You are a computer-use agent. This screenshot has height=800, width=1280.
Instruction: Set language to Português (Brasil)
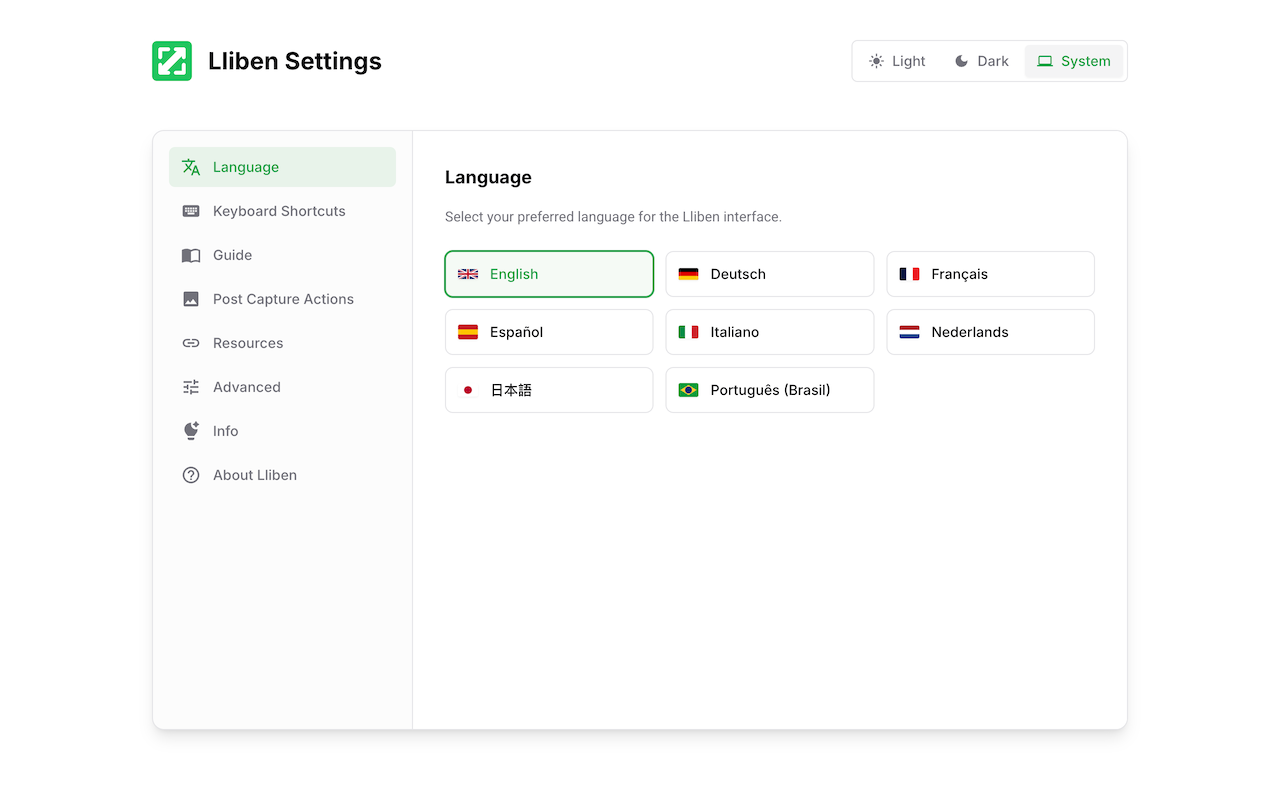tap(769, 390)
